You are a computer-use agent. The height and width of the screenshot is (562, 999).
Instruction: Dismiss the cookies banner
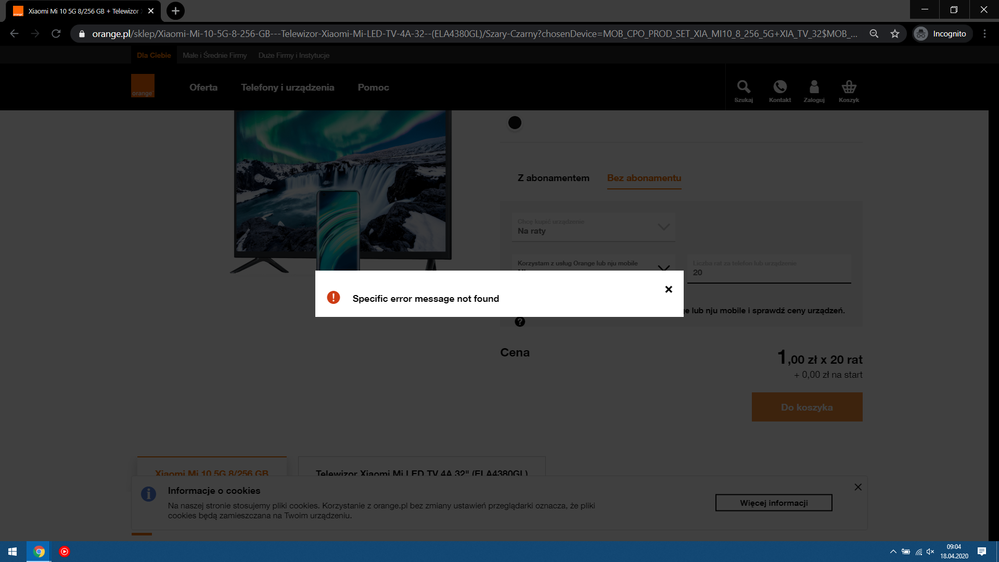858,487
